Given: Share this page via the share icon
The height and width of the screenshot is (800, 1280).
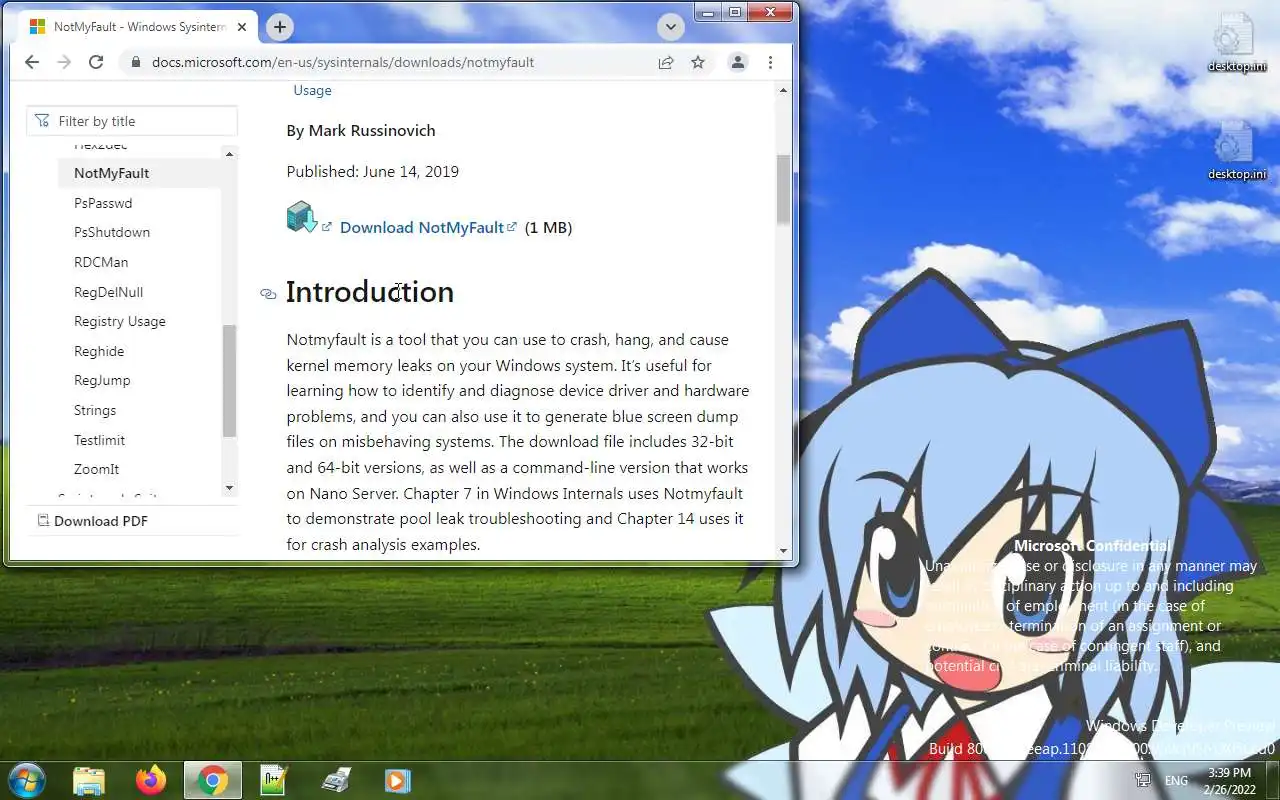Looking at the screenshot, I should pos(666,62).
